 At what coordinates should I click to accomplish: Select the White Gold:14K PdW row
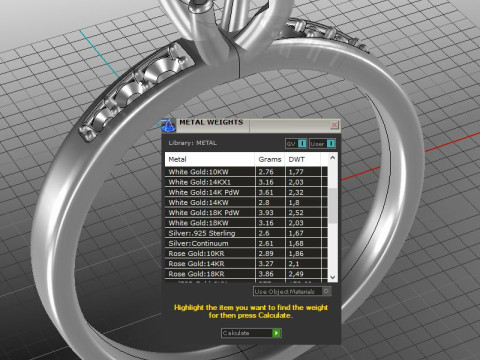point(246,192)
